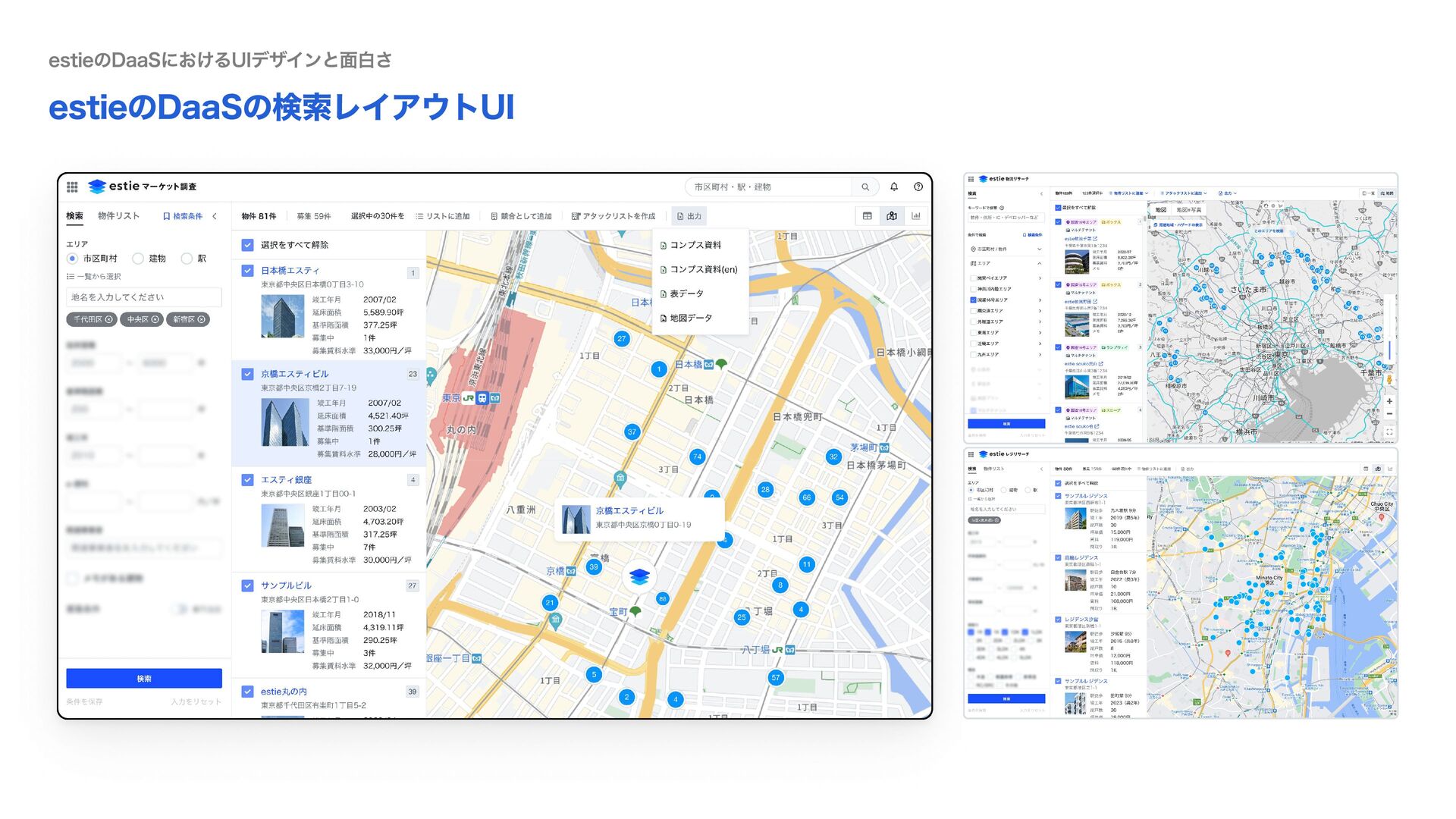Click the help question mark icon
This screenshot has height=819, width=1456.
[918, 187]
